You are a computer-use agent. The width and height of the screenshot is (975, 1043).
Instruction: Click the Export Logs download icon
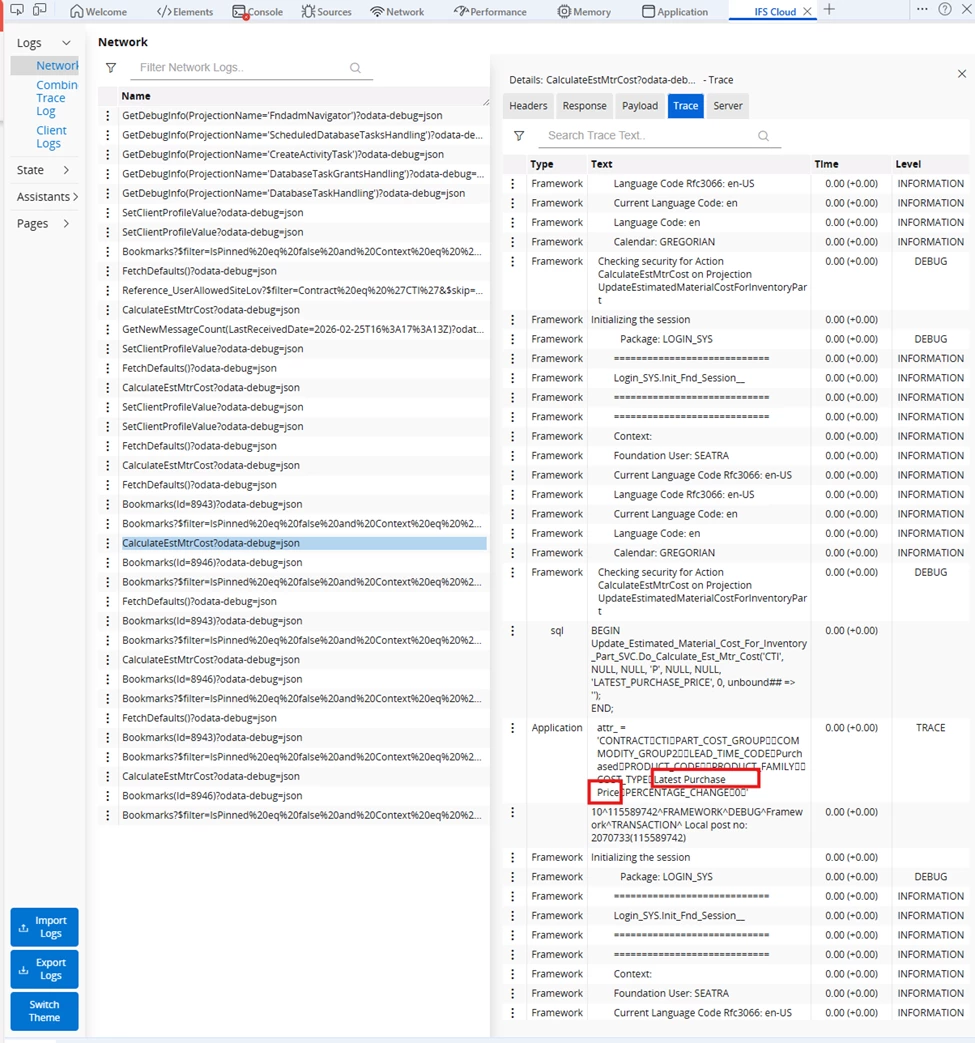pyautogui.click(x=23, y=970)
